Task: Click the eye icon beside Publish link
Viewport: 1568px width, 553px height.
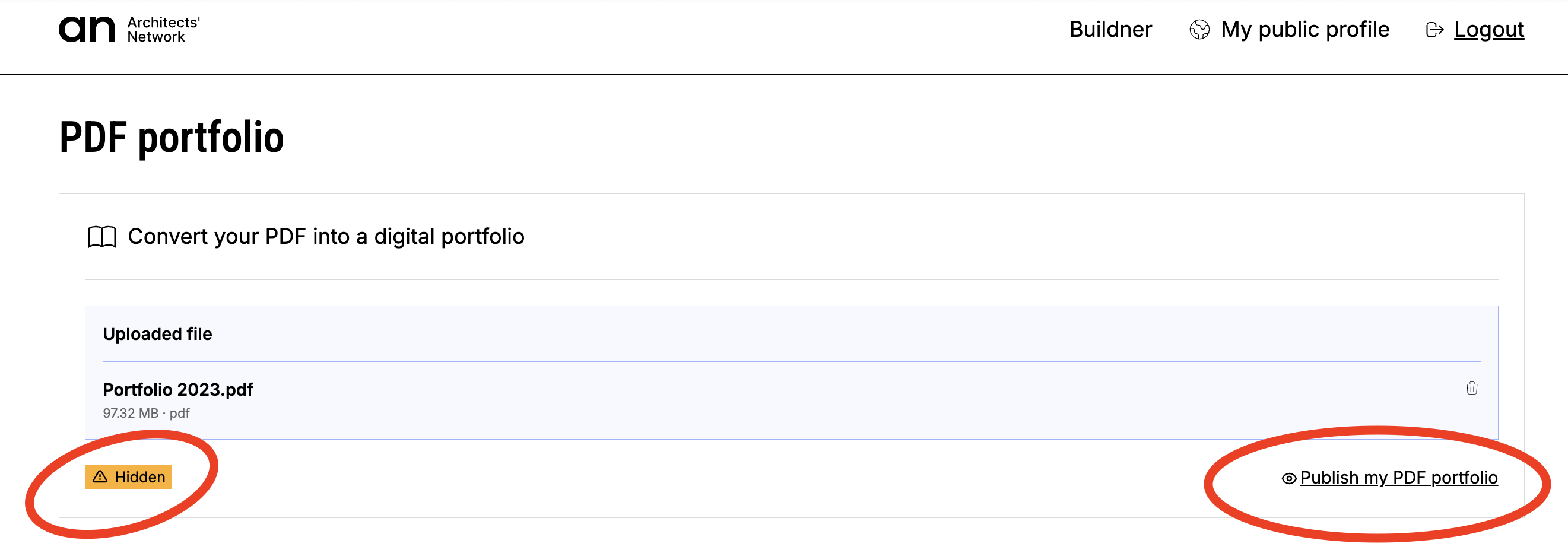Action: (x=1288, y=479)
